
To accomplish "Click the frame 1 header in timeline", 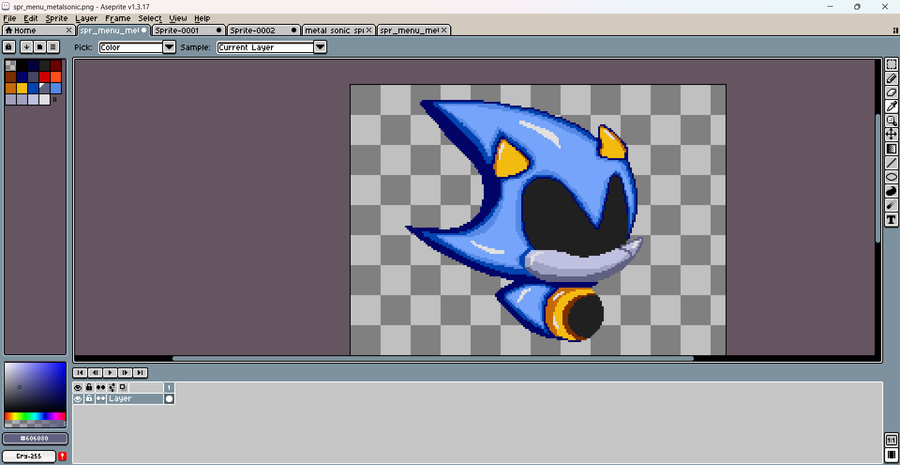I will (x=169, y=388).
